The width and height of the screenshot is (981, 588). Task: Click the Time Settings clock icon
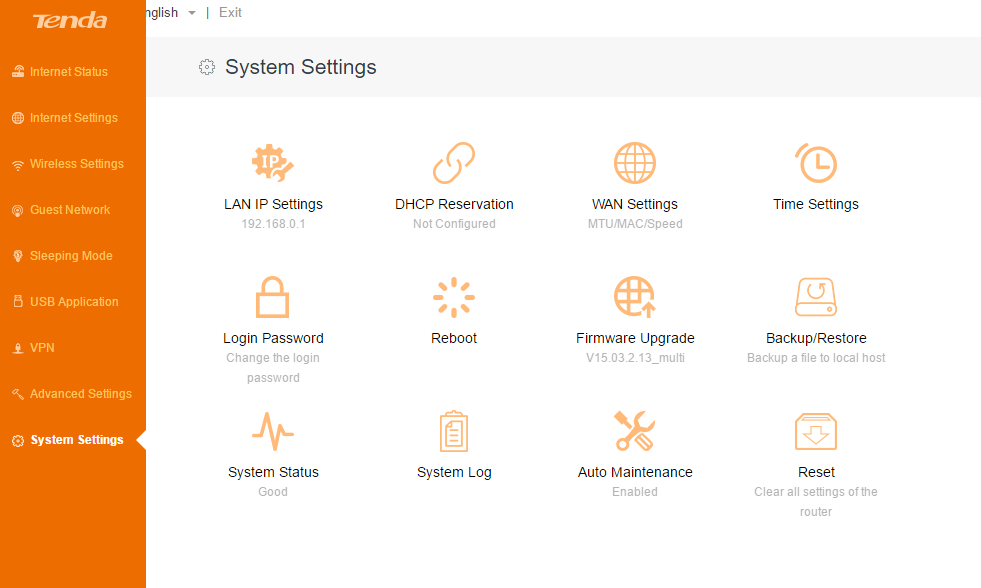tap(816, 162)
